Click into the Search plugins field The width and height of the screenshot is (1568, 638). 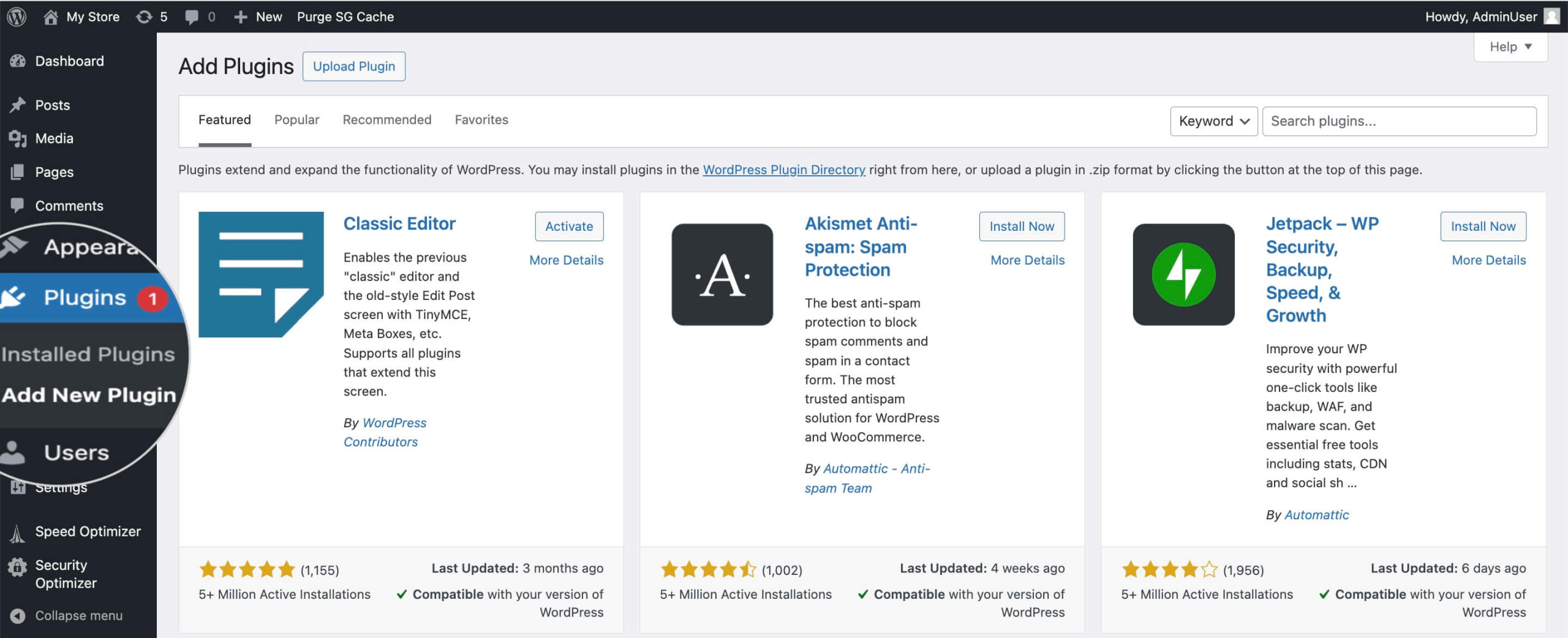coord(1399,121)
